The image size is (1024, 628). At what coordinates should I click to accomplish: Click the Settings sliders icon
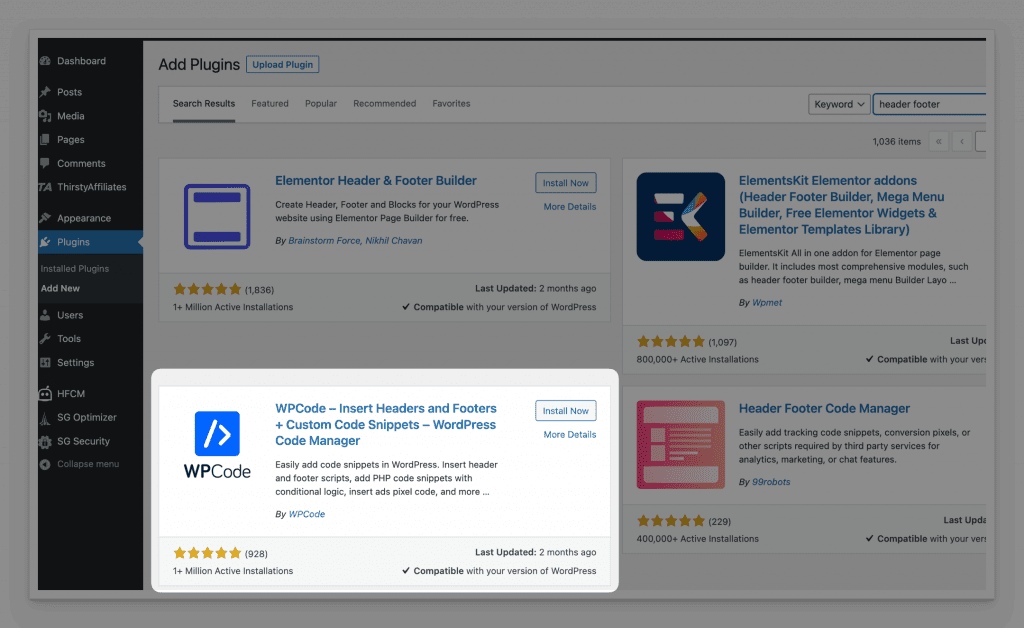[45, 363]
